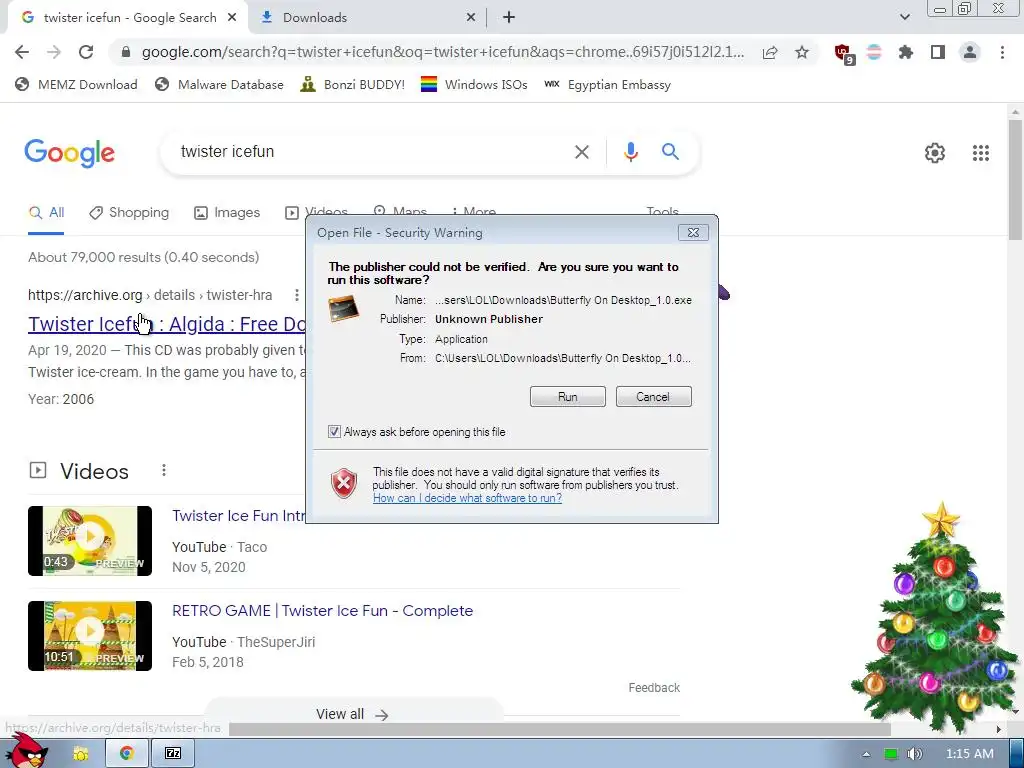Send Feedback on video results
The width and height of the screenshot is (1024, 768).
coord(654,688)
